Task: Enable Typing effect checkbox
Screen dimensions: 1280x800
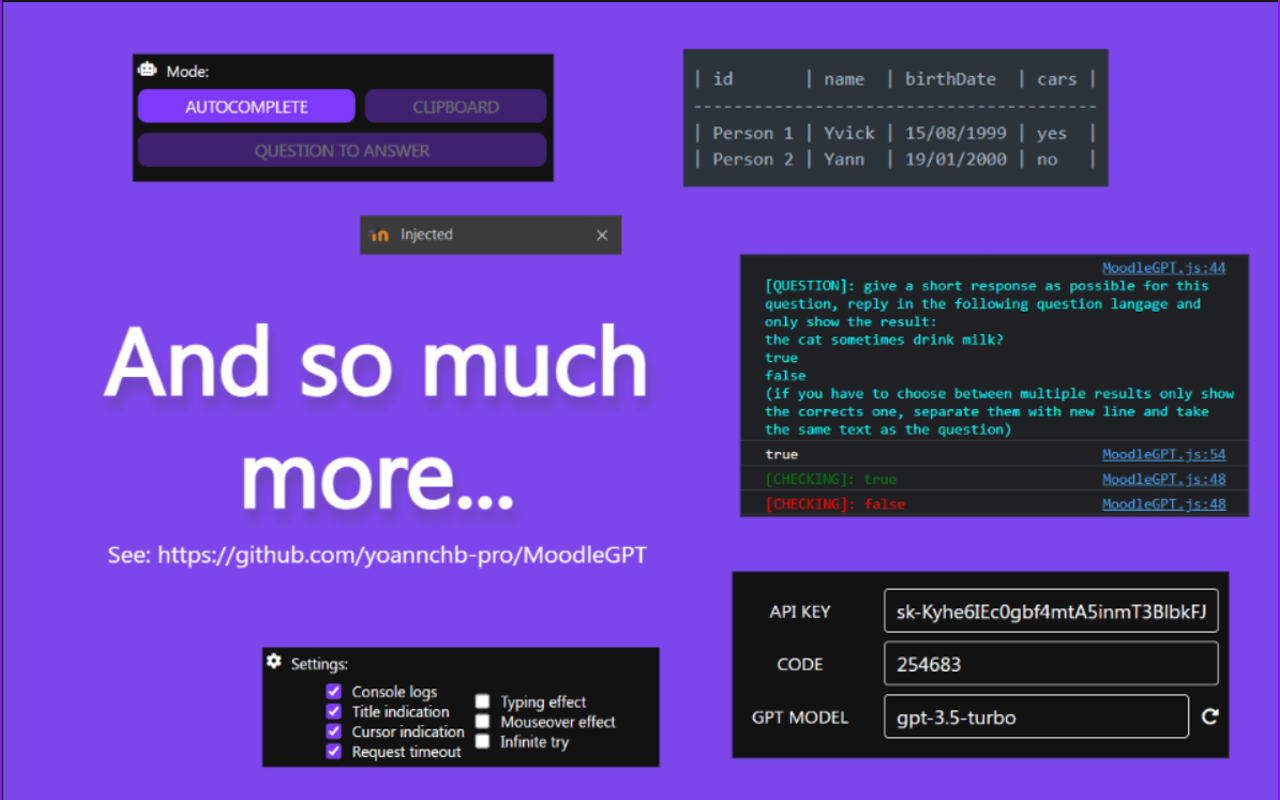Action: click(x=483, y=702)
